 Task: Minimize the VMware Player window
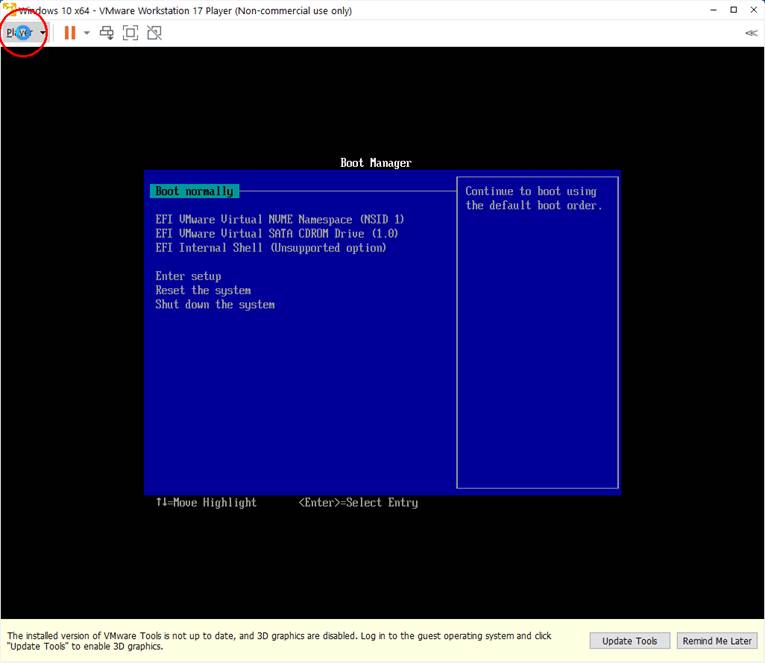pos(710,10)
